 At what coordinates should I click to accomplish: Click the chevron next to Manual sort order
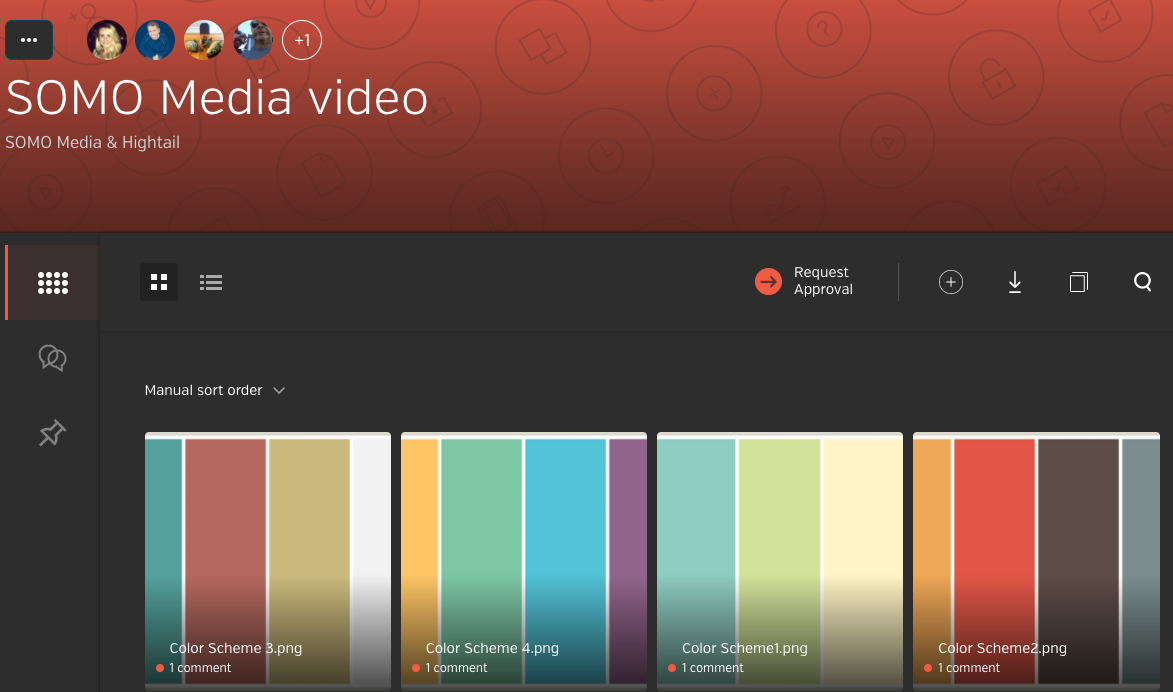[279, 391]
